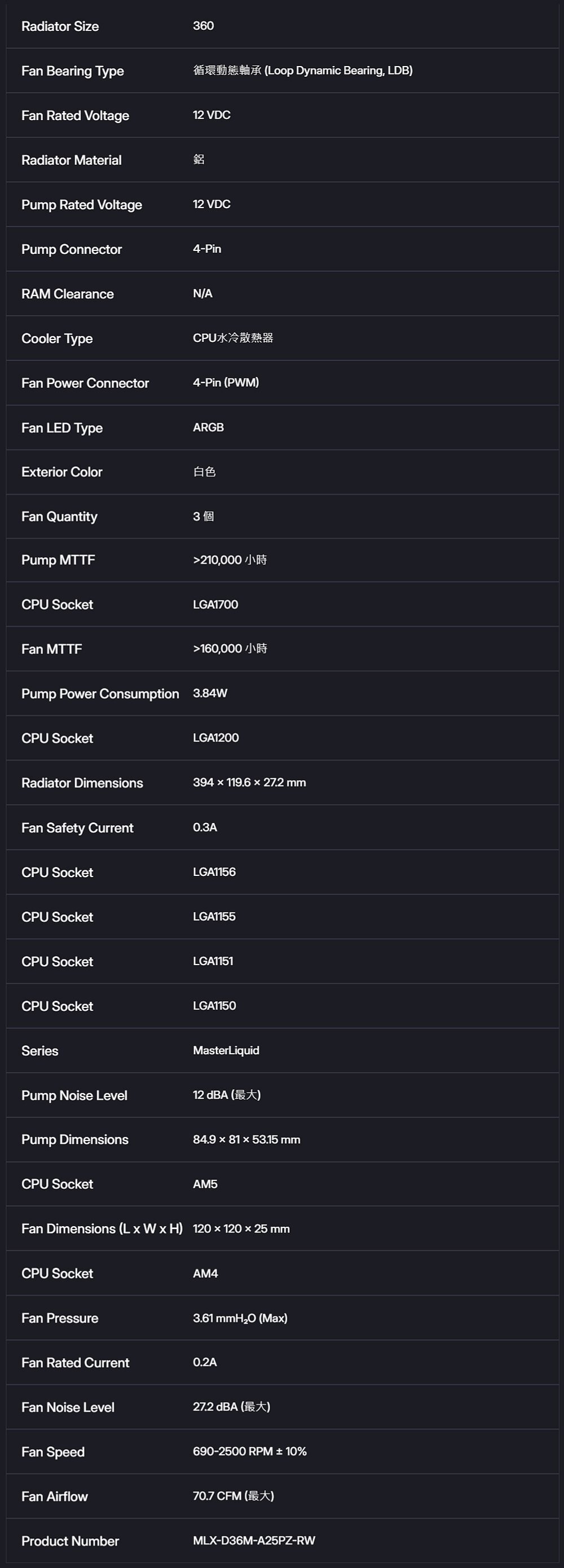Click the Radiator Size label
This screenshot has height=1568, width=564.
[60, 26]
